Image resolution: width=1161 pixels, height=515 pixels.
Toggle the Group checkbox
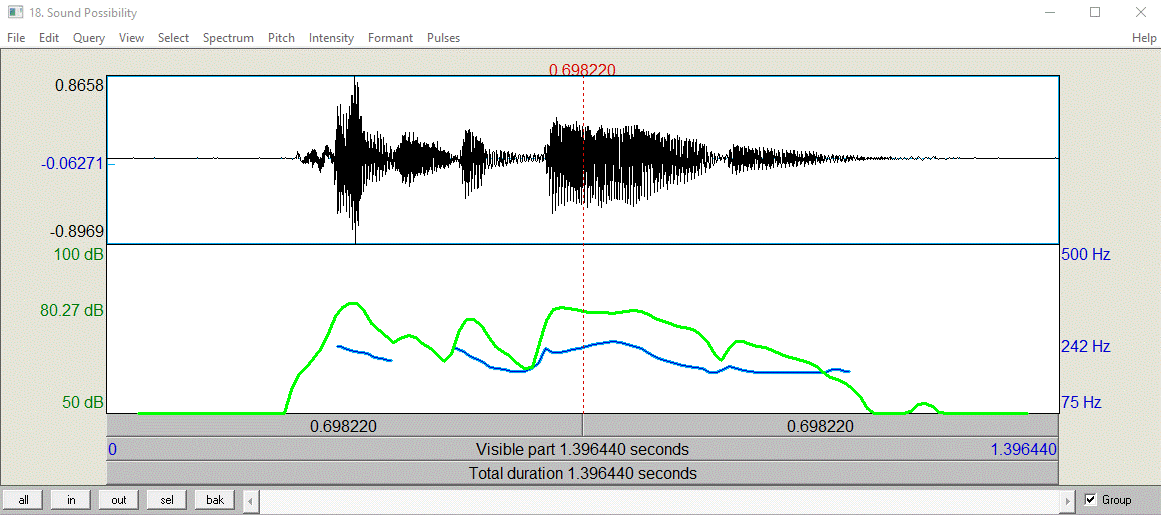[x=1090, y=499]
